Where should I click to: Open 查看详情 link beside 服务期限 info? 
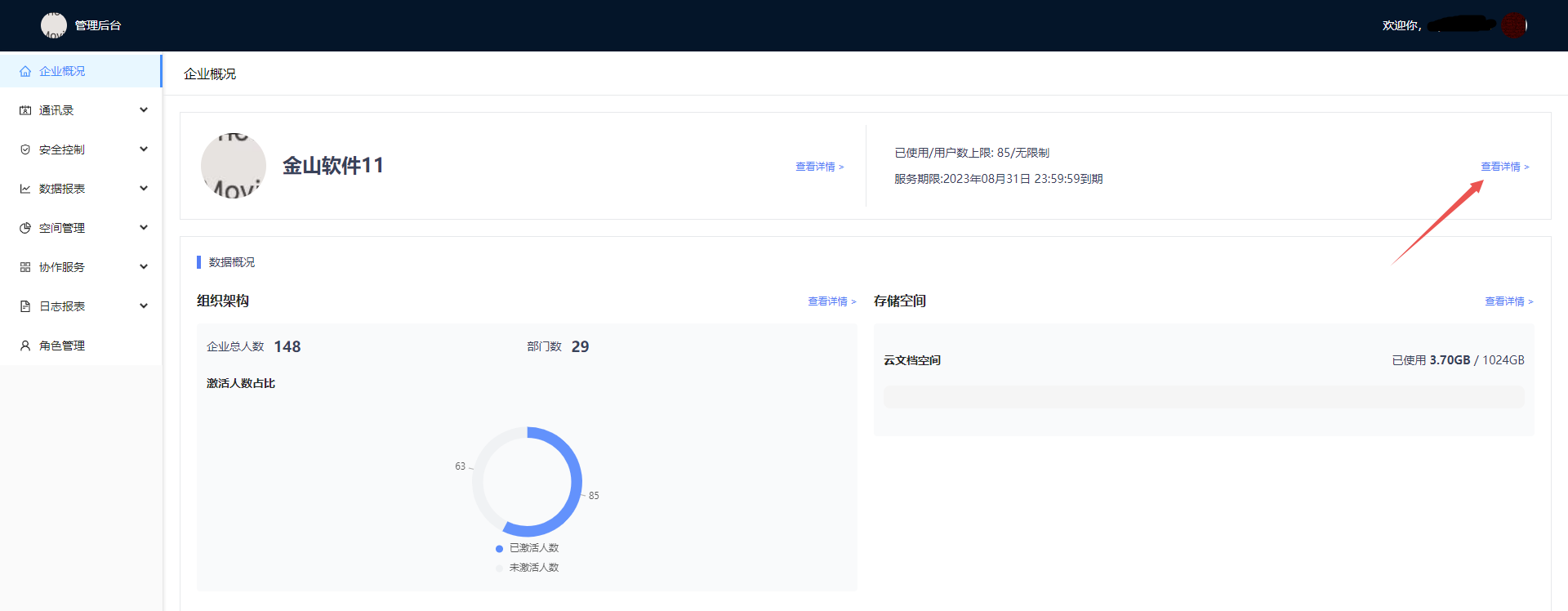pos(1504,167)
